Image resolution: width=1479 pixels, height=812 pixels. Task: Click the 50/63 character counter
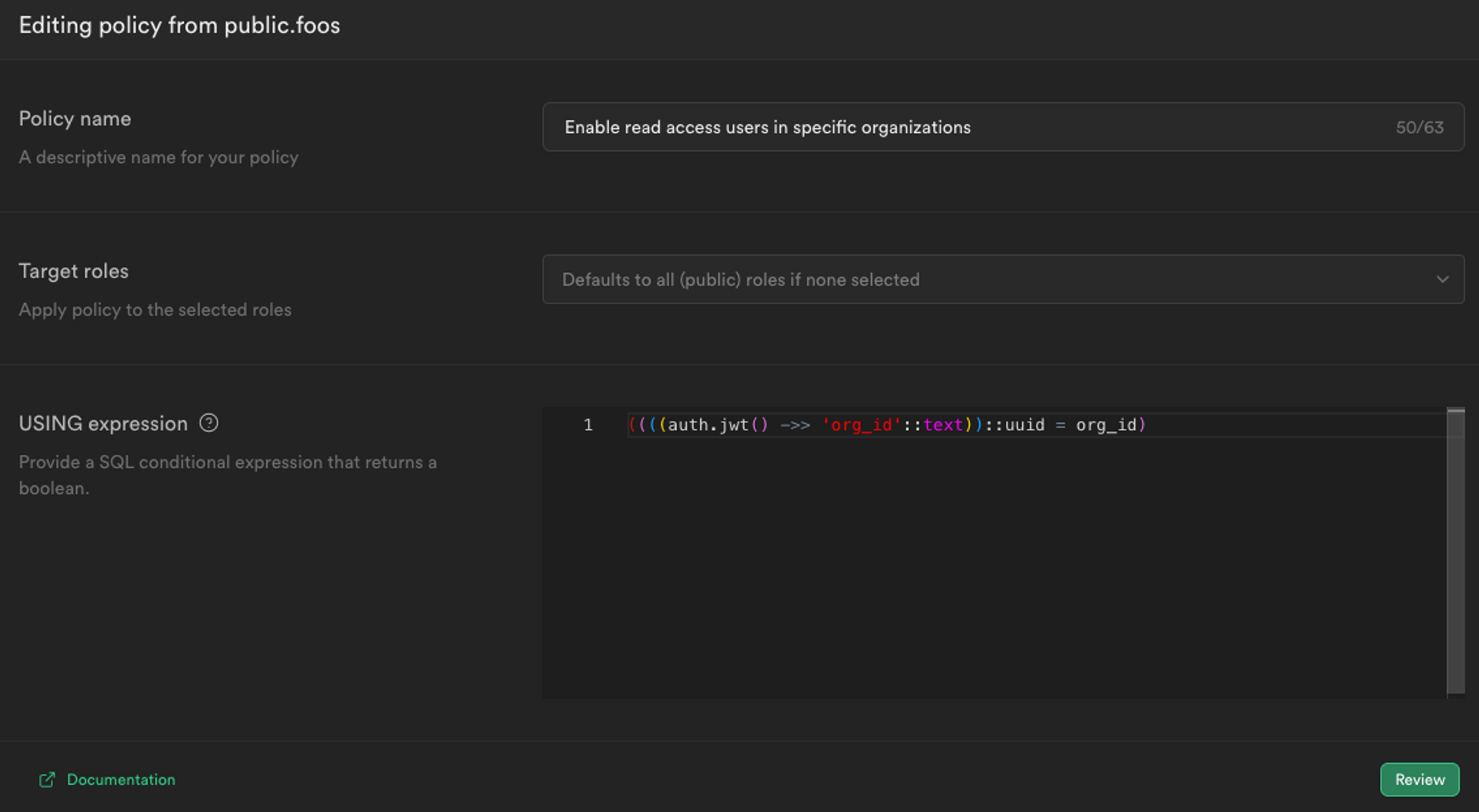[1419, 127]
